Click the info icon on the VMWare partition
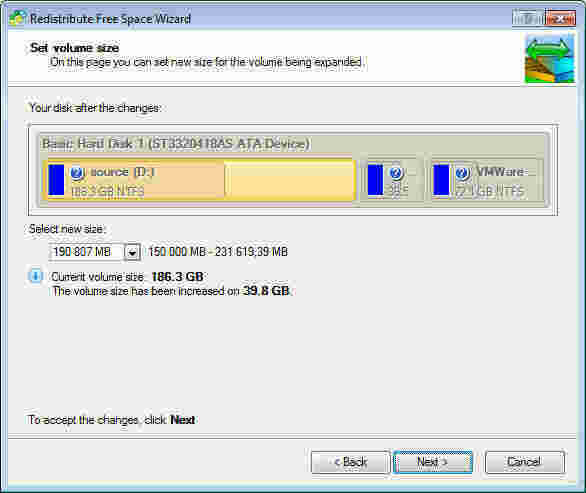Viewport: 586px width, 493px height. pyautogui.click(x=462, y=173)
